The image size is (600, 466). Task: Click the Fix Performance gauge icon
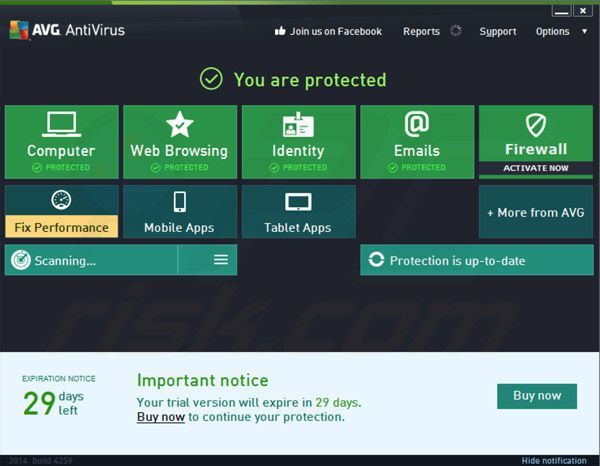pyautogui.click(x=61, y=200)
